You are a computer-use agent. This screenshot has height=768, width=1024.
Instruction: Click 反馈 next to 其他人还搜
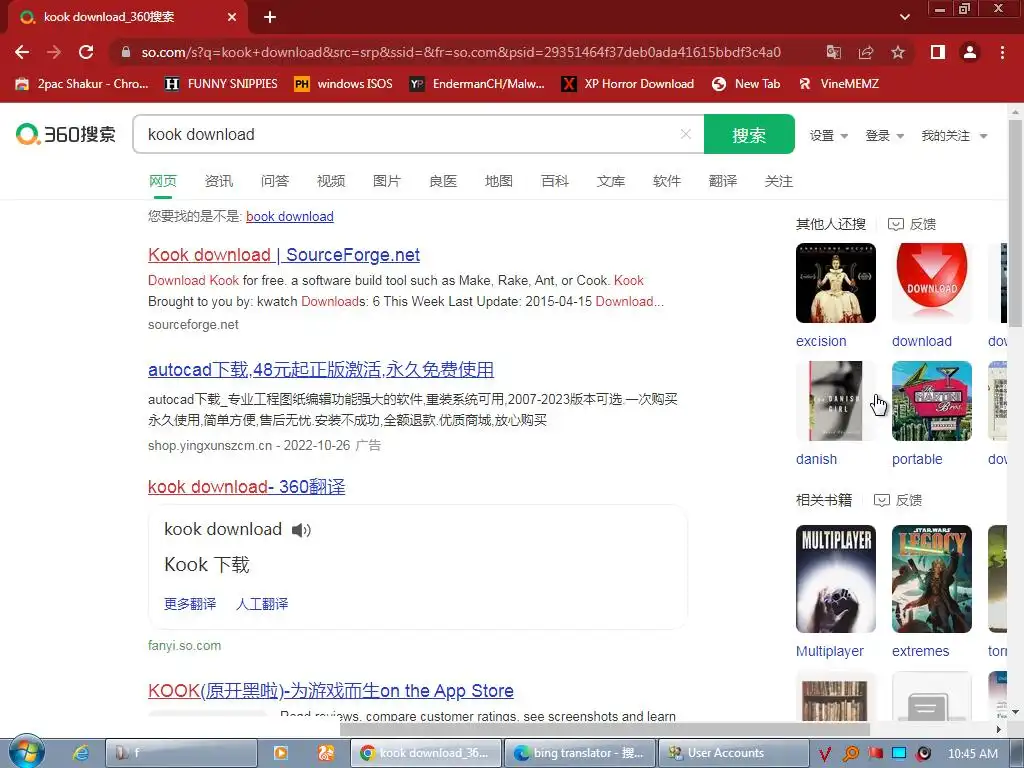pos(912,224)
